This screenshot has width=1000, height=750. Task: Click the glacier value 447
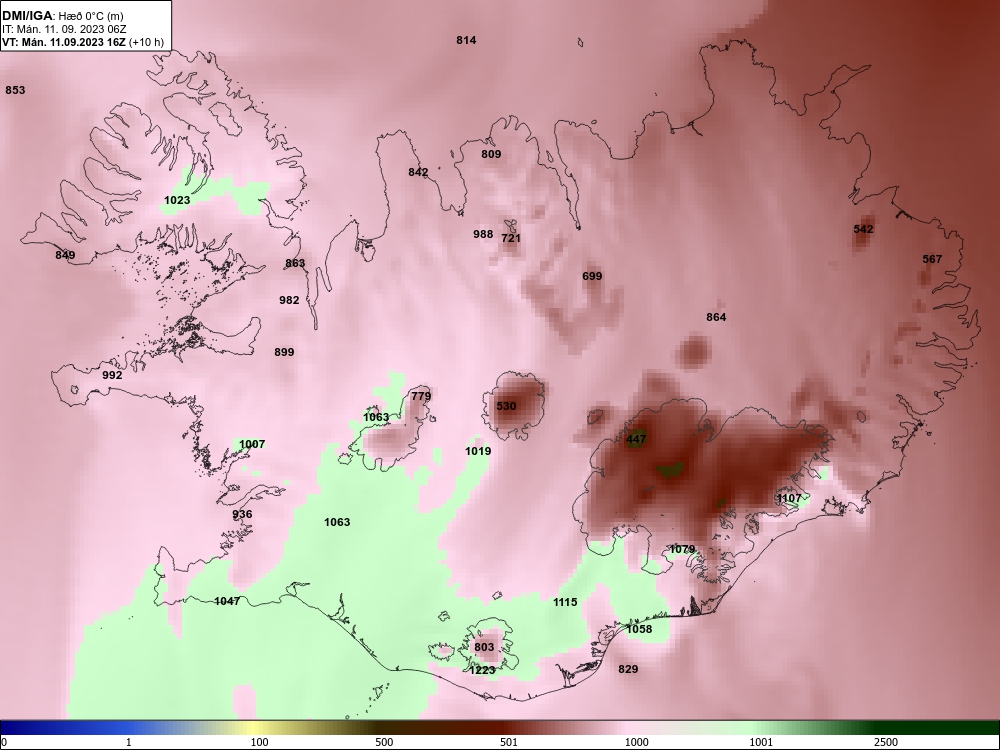pos(636,439)
